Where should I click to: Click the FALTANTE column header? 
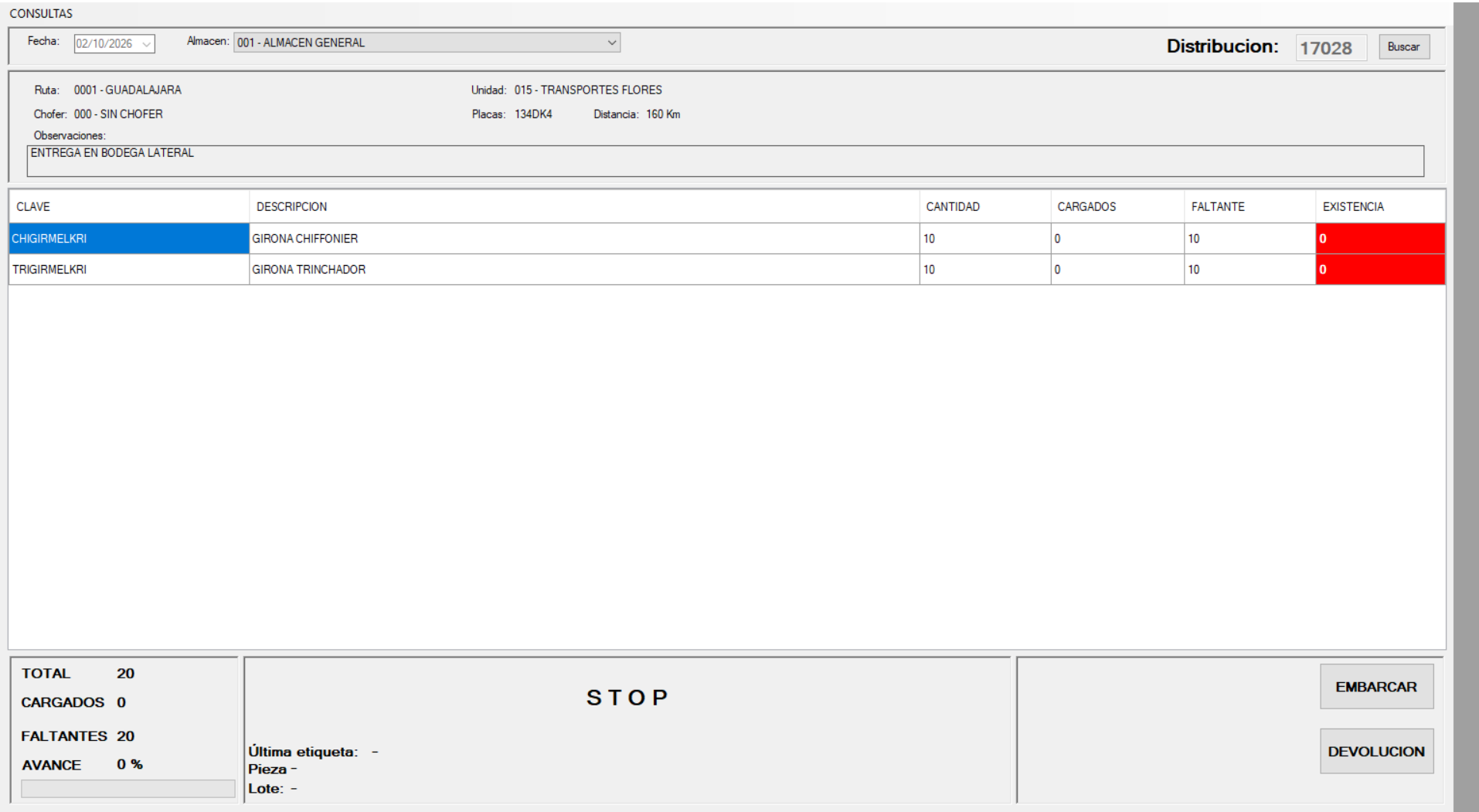(x=1250, y=207)
